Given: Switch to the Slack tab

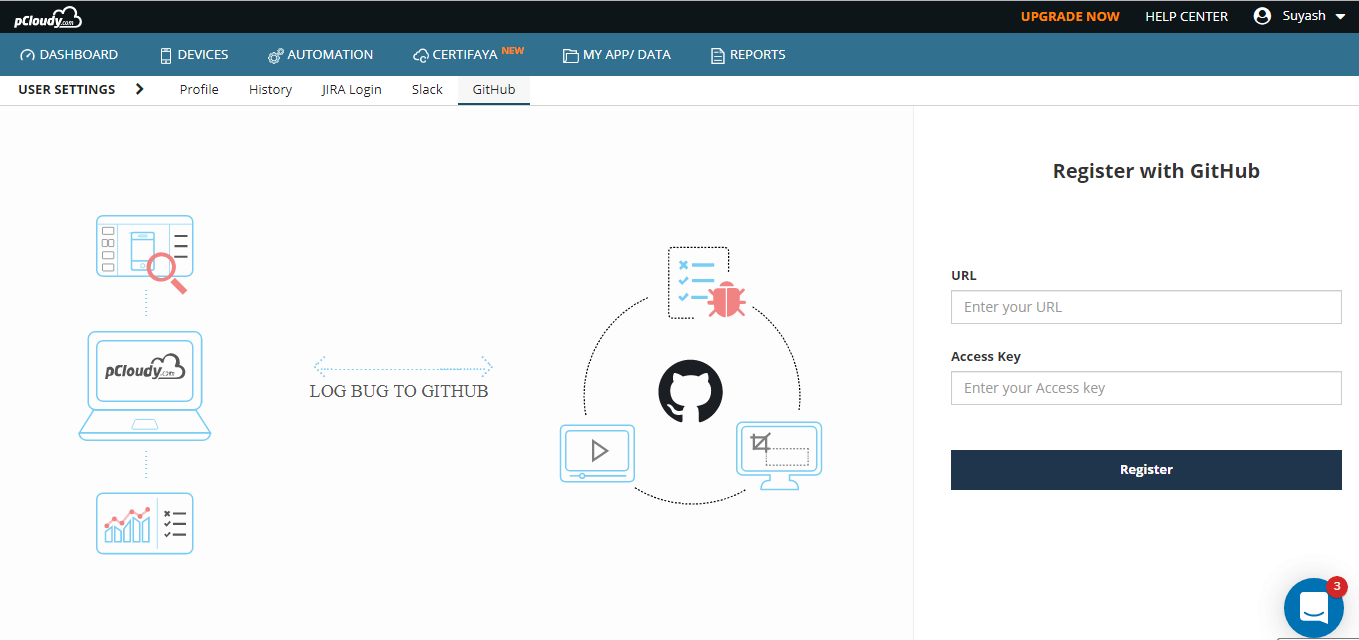Looking at the screenshot, I should (x=427, y=90).
